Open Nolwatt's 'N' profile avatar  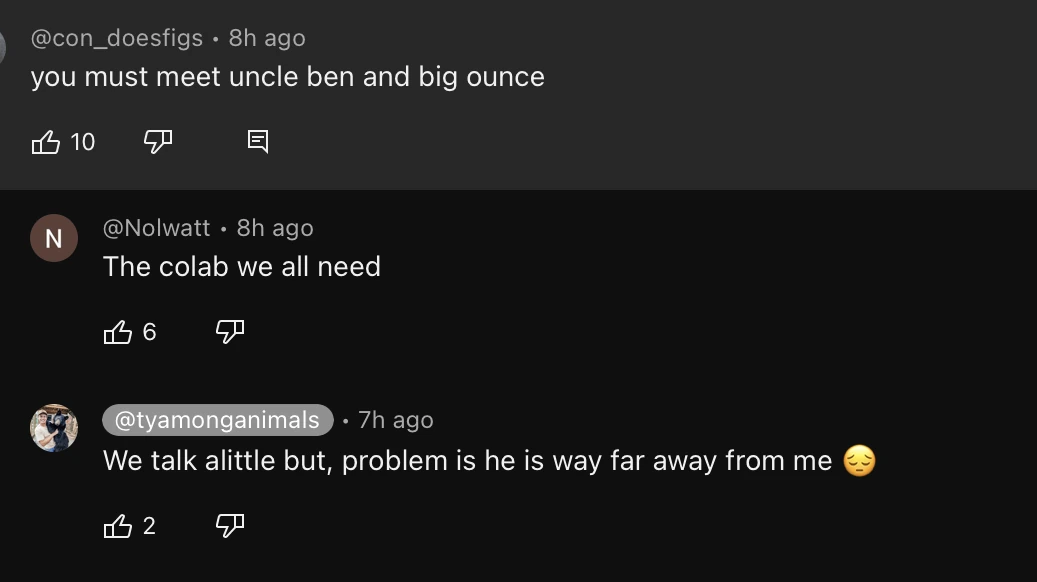(54, 238)
